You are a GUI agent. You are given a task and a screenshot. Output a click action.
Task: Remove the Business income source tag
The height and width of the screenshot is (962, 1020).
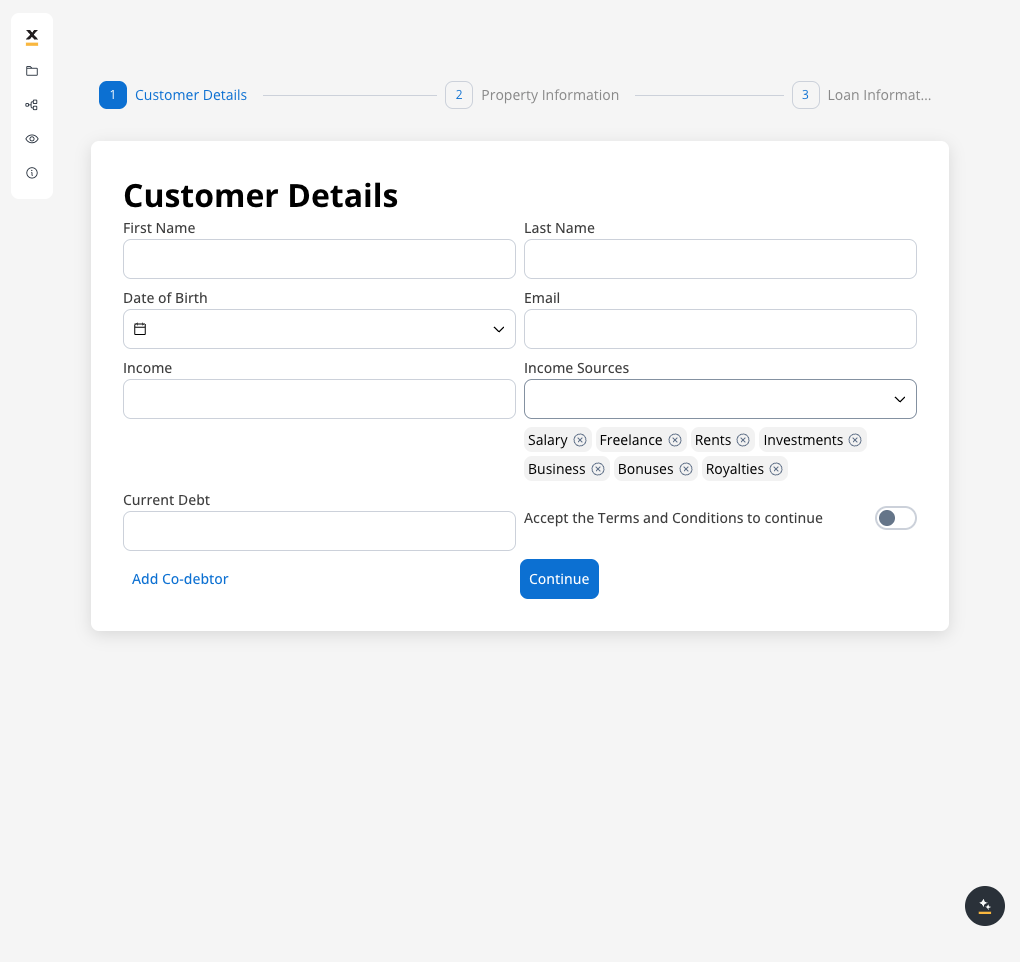[x=598, y=469]
